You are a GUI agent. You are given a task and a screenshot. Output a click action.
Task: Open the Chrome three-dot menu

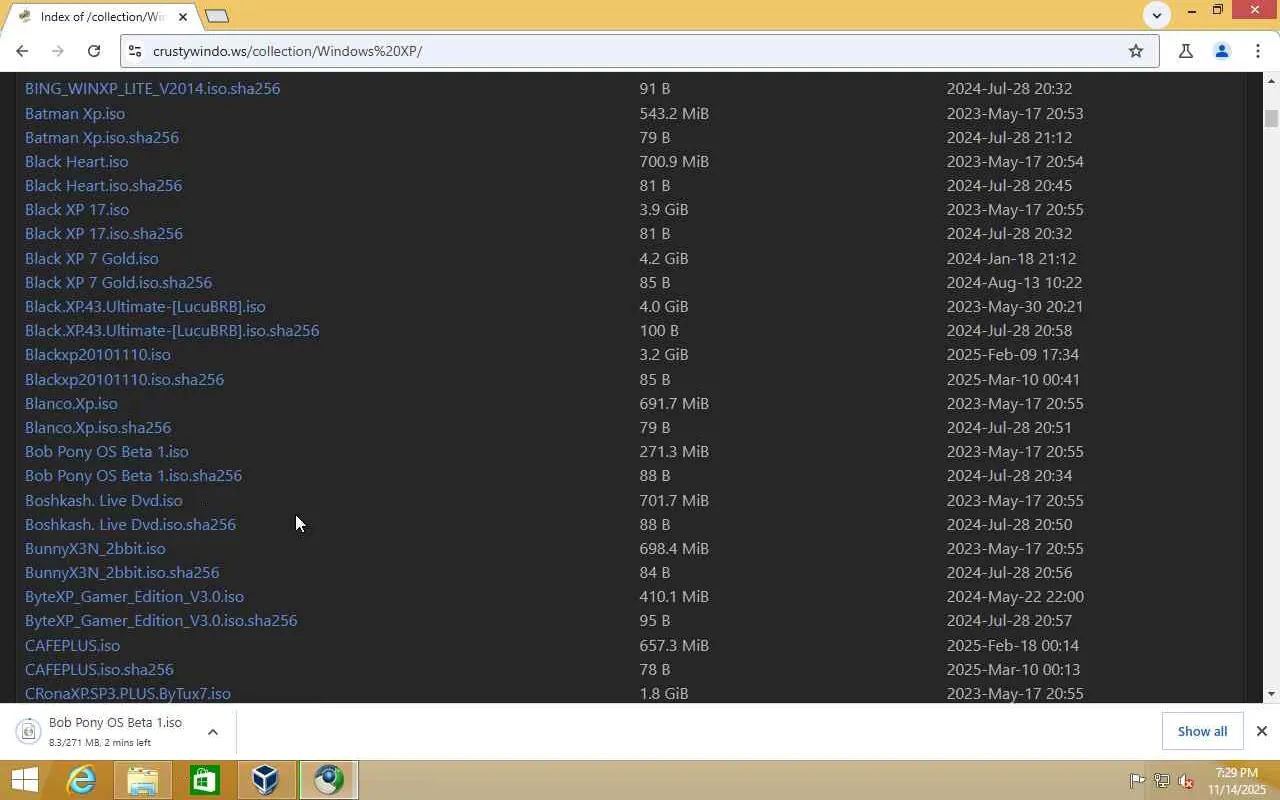tap(1257, 51)
